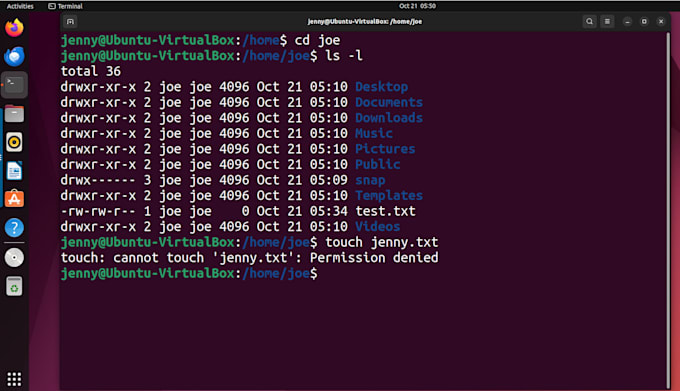This screenshot has height=391, width=680.
Task: Open the terminal hamburger menu
Action: [x=607, y=21]
